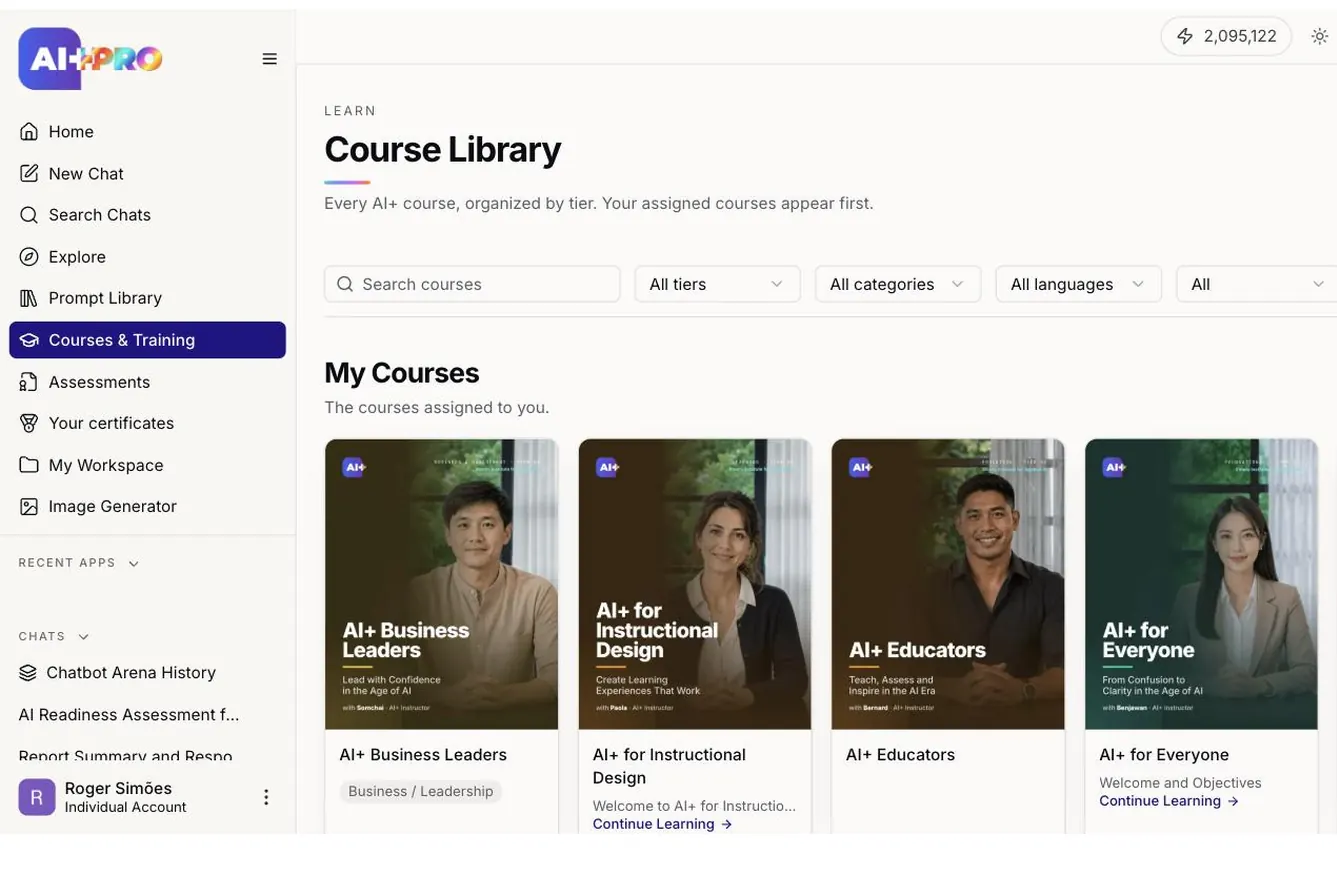The image size is (1337, 872).
Task: Click the Search Chats magnifier icon
Action: click(29, 215)
